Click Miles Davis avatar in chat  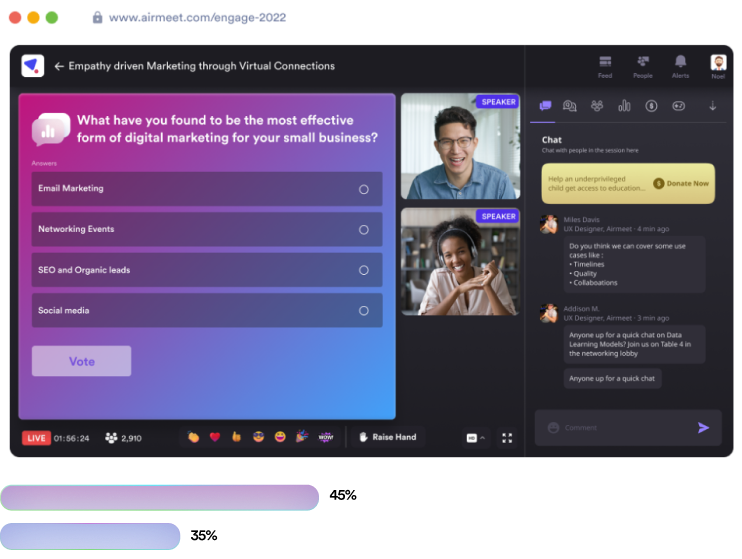pyautogui.click(x=549, y=224)
